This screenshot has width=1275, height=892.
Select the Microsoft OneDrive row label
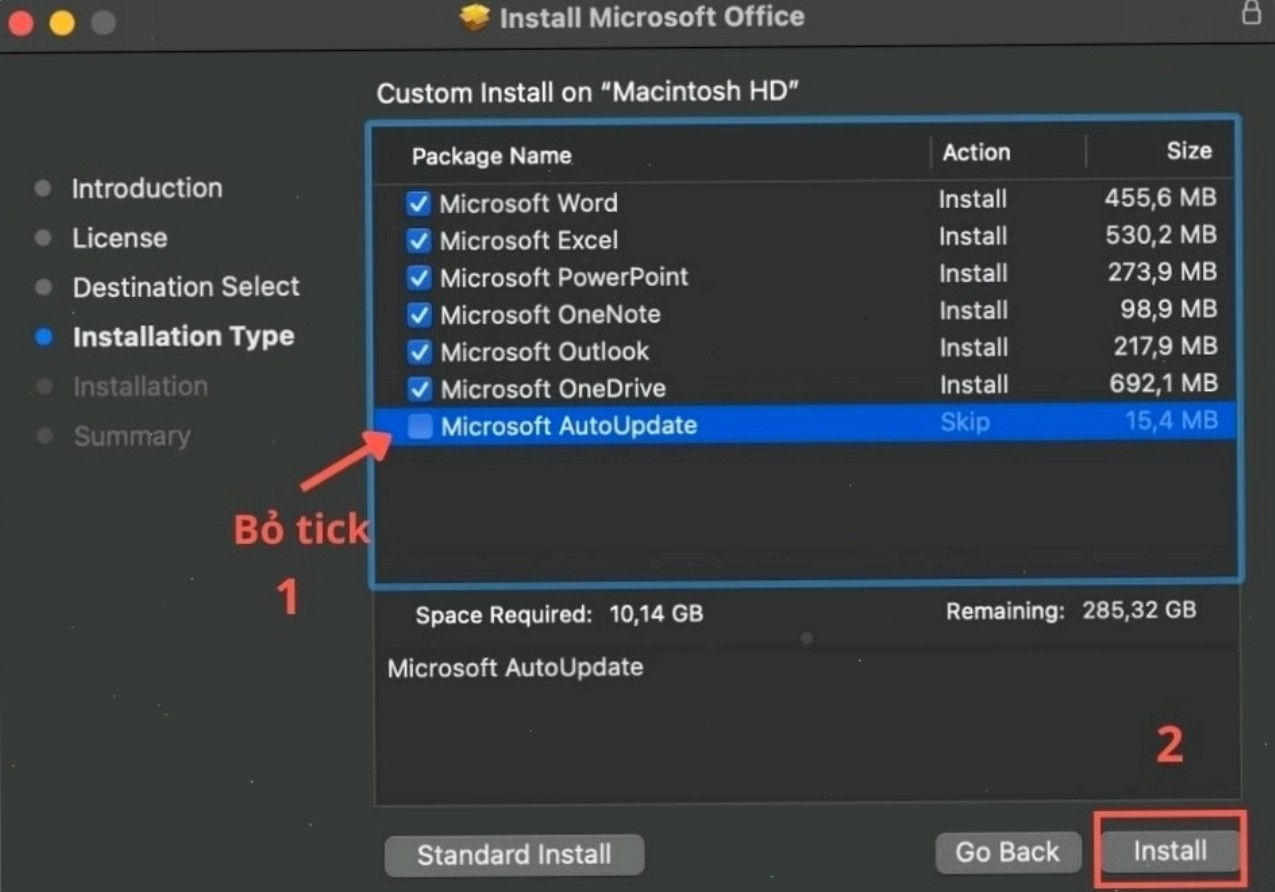[x=553, y=389]
